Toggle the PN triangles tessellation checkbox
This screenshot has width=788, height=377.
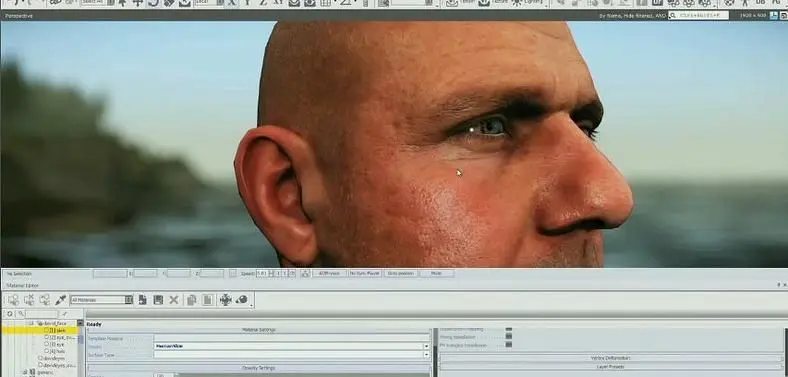509,345
